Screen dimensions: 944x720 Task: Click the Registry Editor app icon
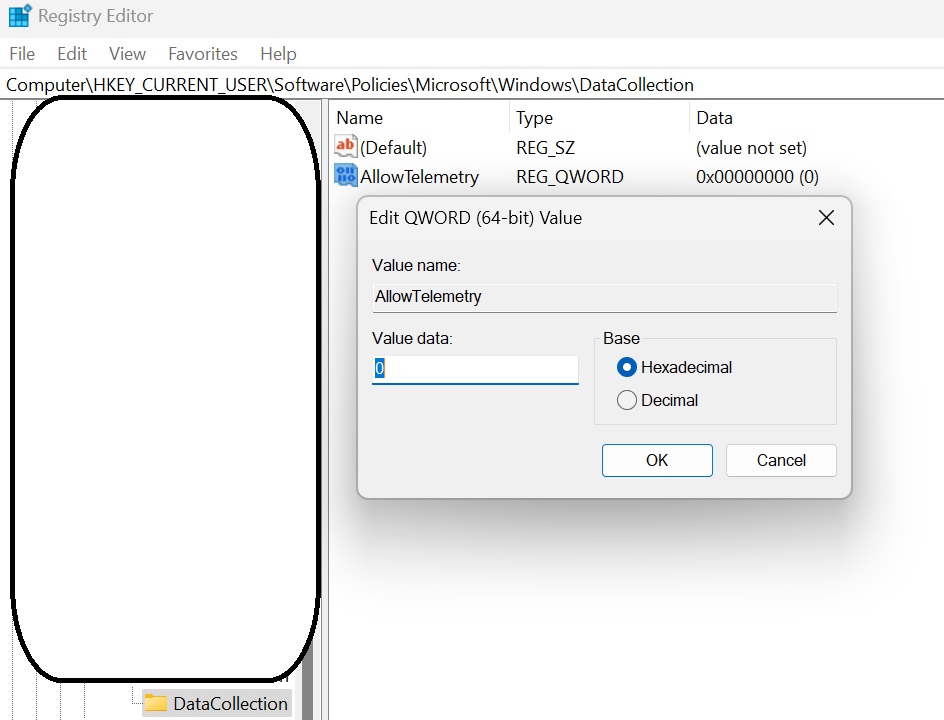coord(20,16)
